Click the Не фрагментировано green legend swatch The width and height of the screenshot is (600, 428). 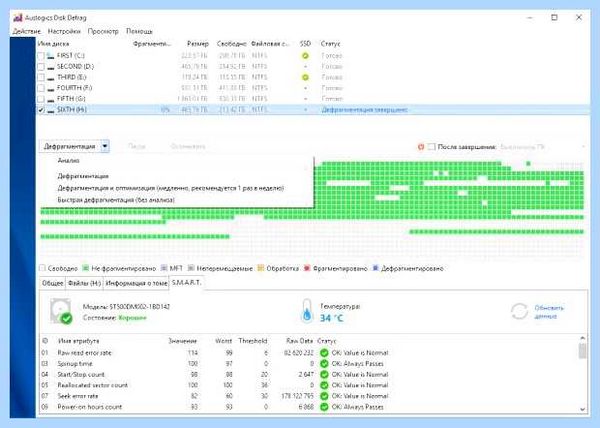pyautogui.click(x=86, y=268)
